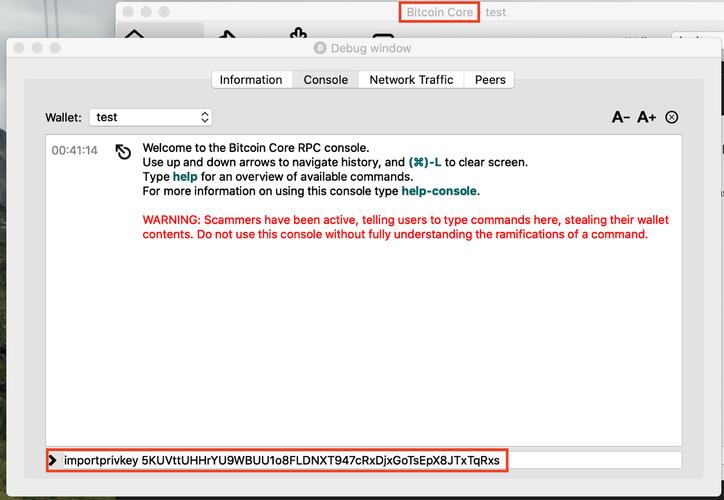724x500 pixels.
Task: Clear the console with the circled X icon
Action: (672, 117)
